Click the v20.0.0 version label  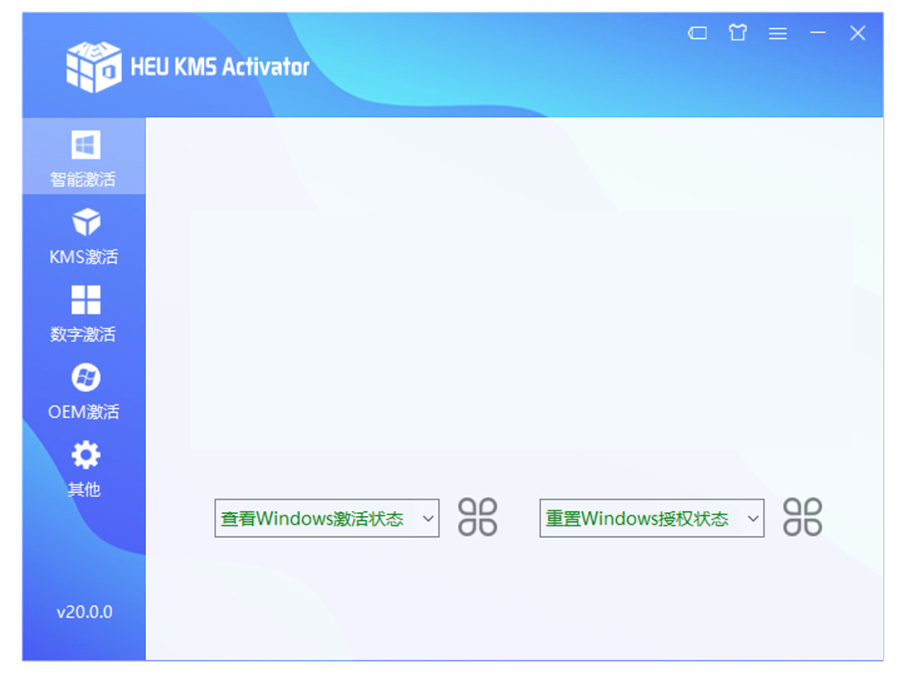84,612
